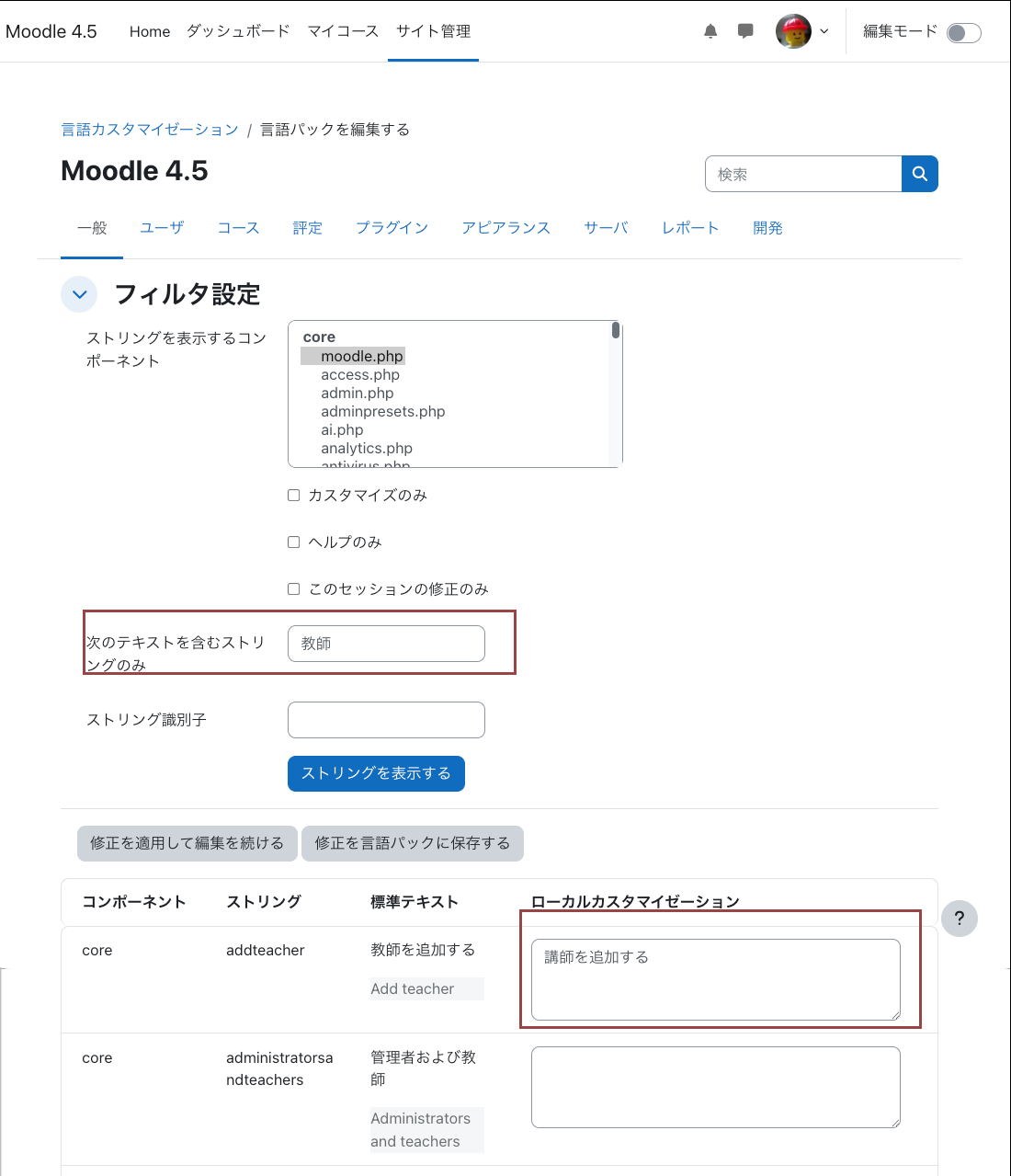Click the administratorsandteachers customization textarea

point(716,1087)
